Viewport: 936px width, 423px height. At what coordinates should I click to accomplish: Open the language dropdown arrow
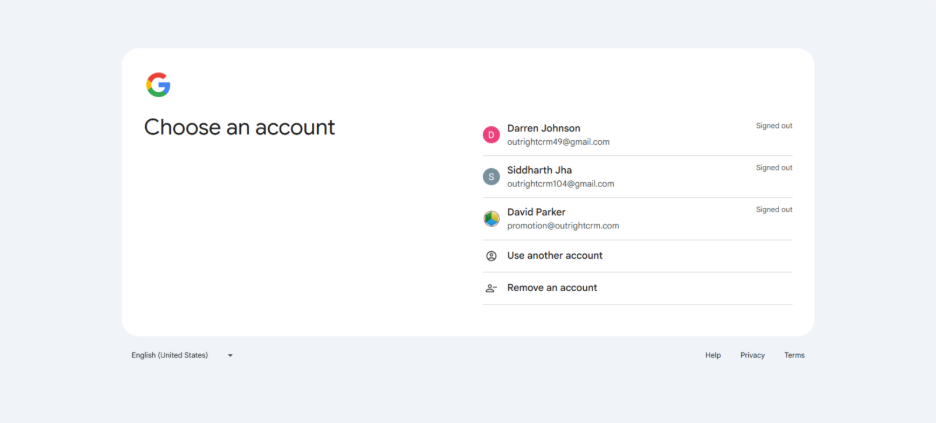tap(230, 355)
